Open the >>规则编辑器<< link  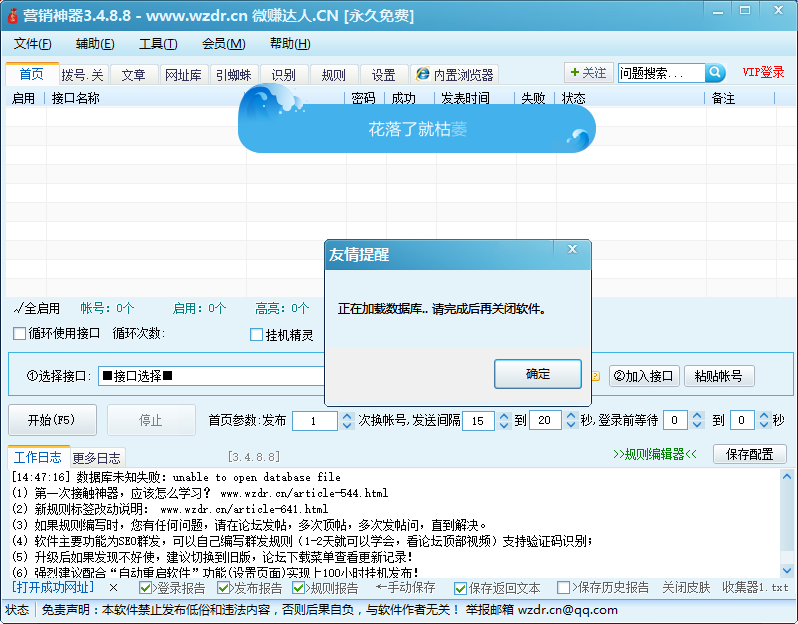tap(655, 454)
